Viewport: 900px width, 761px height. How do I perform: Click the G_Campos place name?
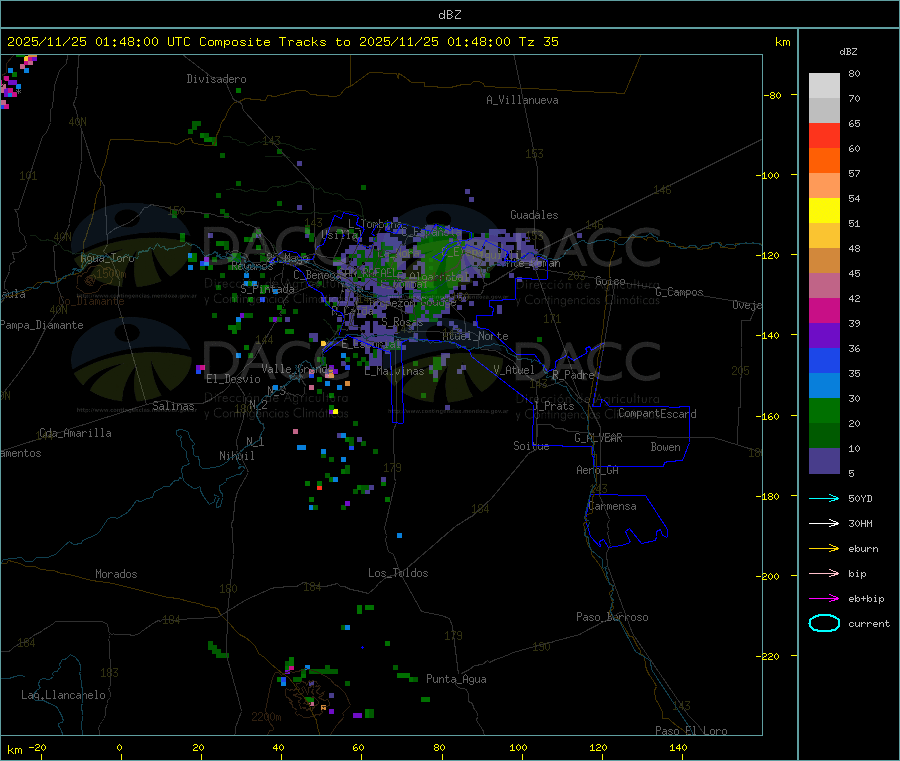(x=679, y=292)
